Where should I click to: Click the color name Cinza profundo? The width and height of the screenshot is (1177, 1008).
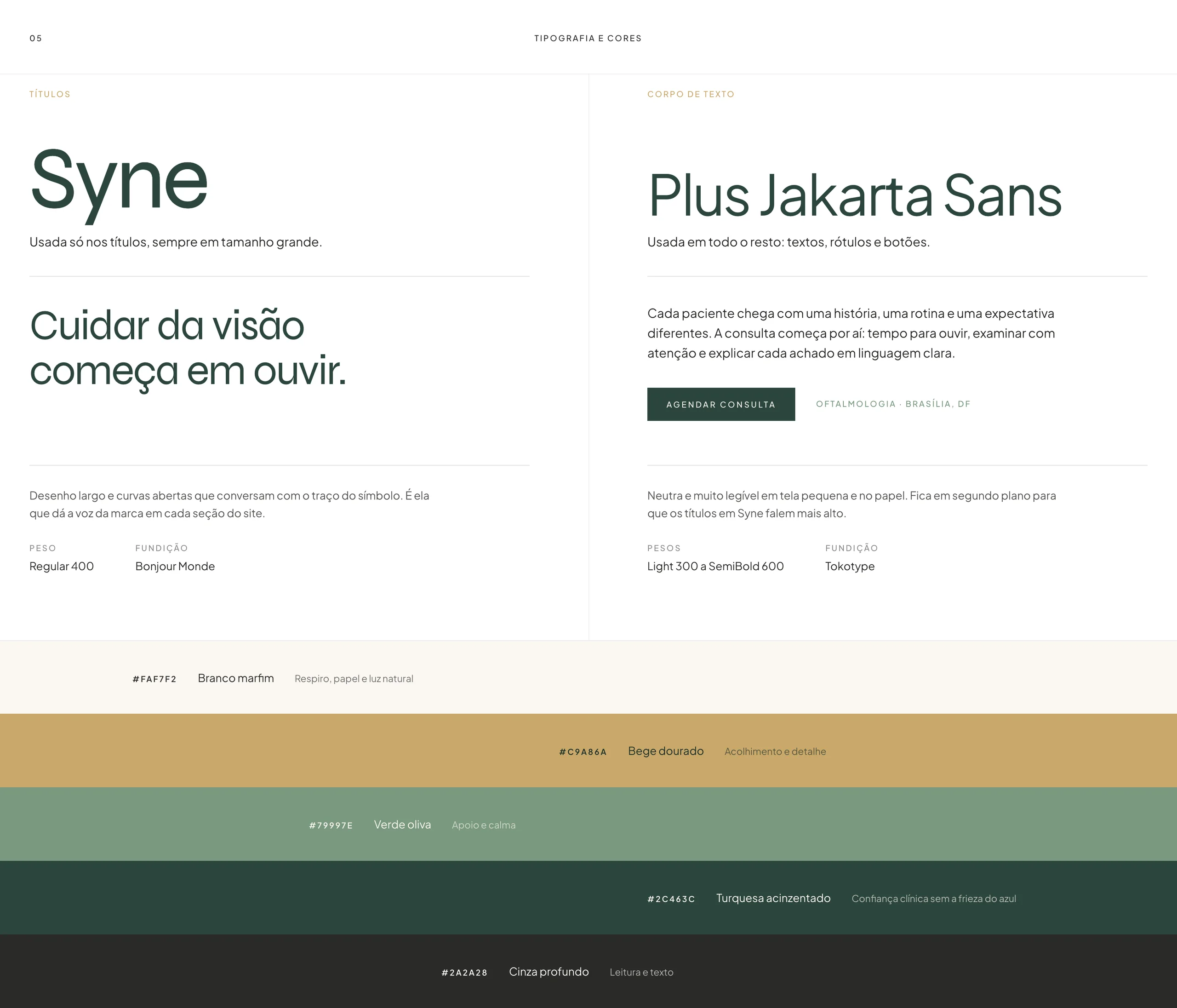(549, 972)
